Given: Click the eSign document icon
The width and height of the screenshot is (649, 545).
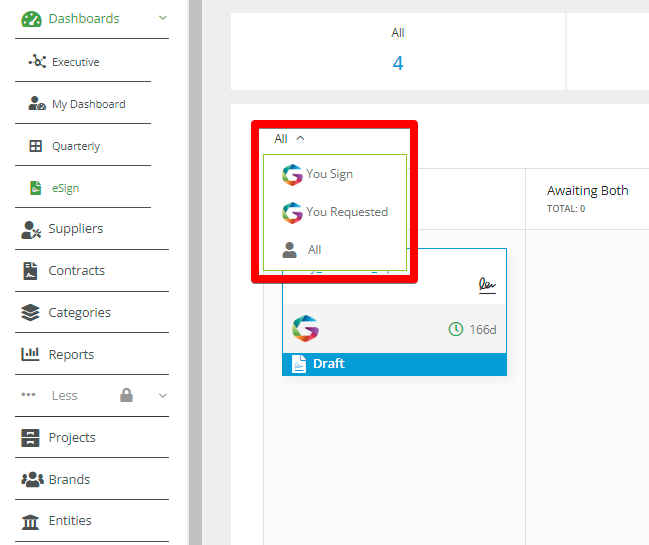Looking at the screenshot, I should click(x=36, y=188).
